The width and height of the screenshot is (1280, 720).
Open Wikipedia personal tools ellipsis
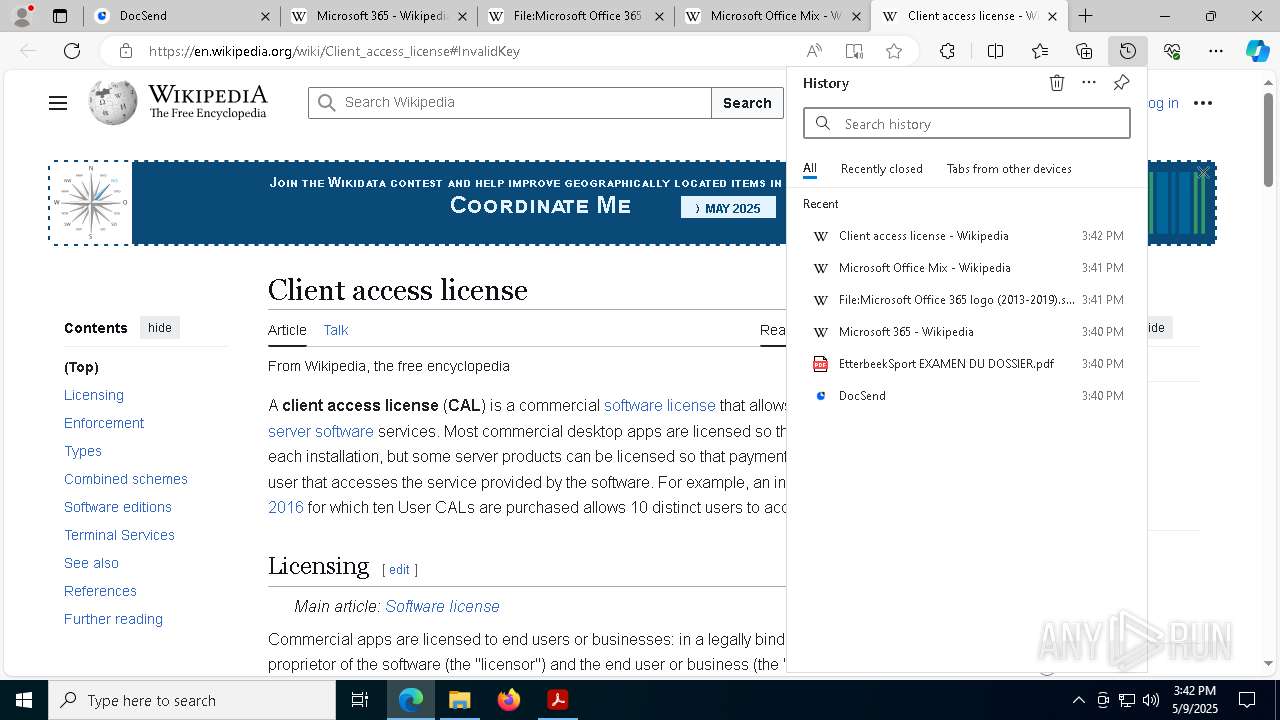click(x=1203, y=103)
